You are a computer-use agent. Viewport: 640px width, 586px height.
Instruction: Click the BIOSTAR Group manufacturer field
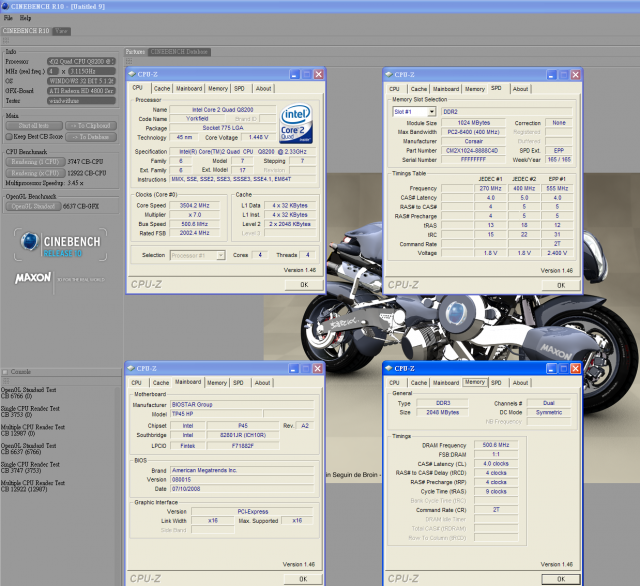[242, 405]
